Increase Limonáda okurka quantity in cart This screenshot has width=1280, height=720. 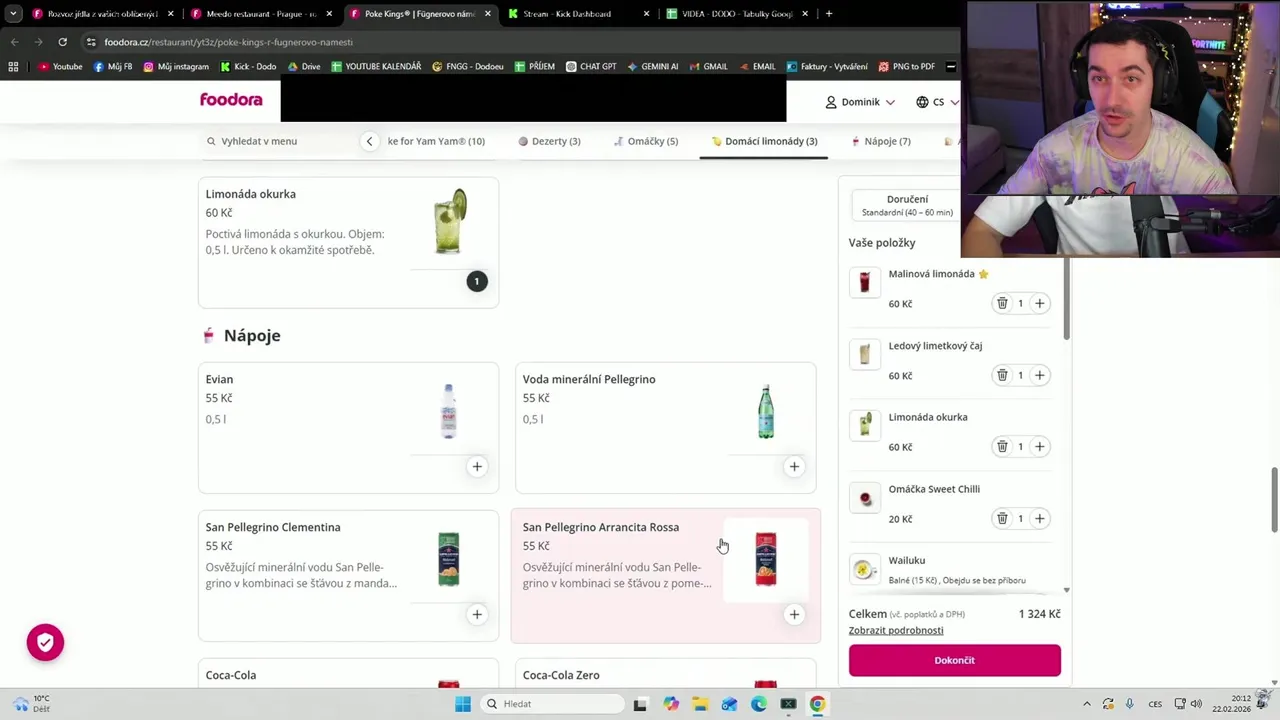[x=1039, y=446]
